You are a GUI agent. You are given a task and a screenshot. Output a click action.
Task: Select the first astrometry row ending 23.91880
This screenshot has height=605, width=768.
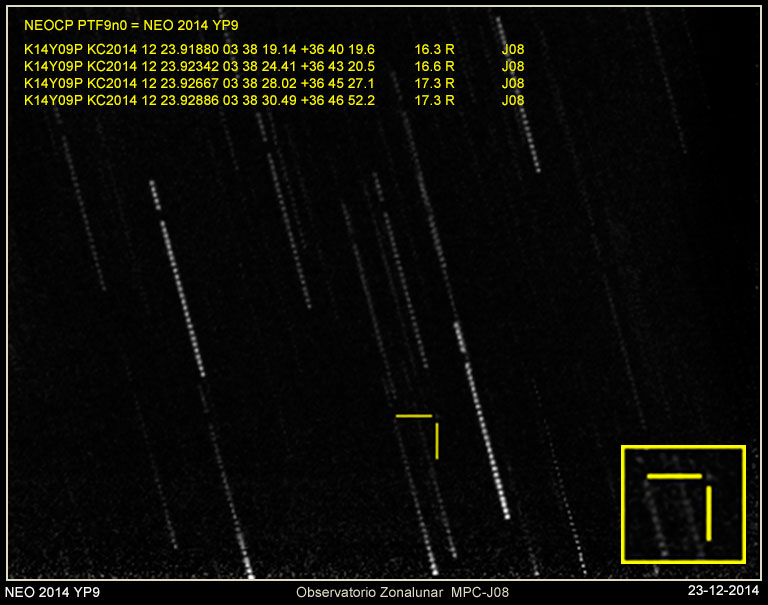(198, 49)
